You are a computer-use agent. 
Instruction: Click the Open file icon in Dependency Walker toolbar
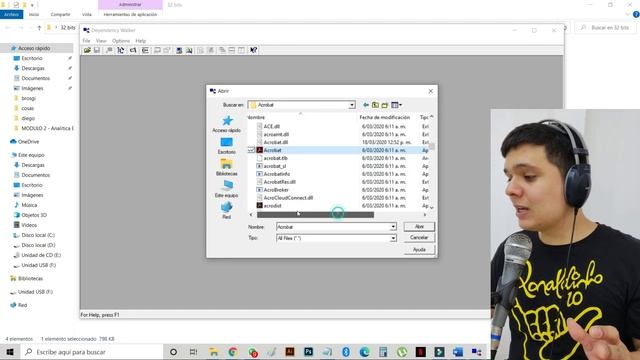87,50
